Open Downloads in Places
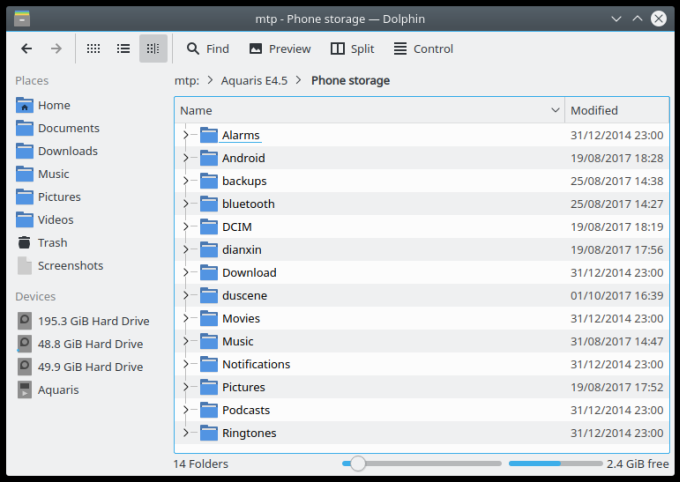 point(57,151)
